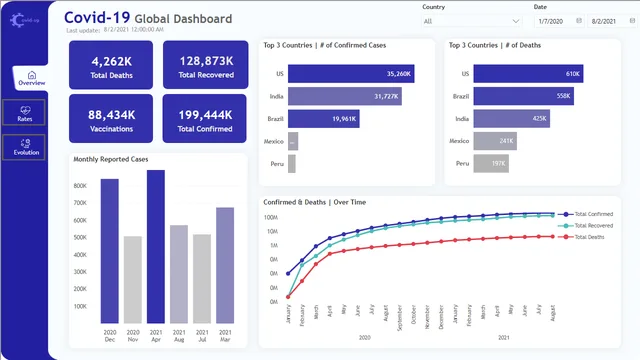Click the Covid-19 Global Dashboard heading
The image size is (640, 360).
tap(148, 18)
